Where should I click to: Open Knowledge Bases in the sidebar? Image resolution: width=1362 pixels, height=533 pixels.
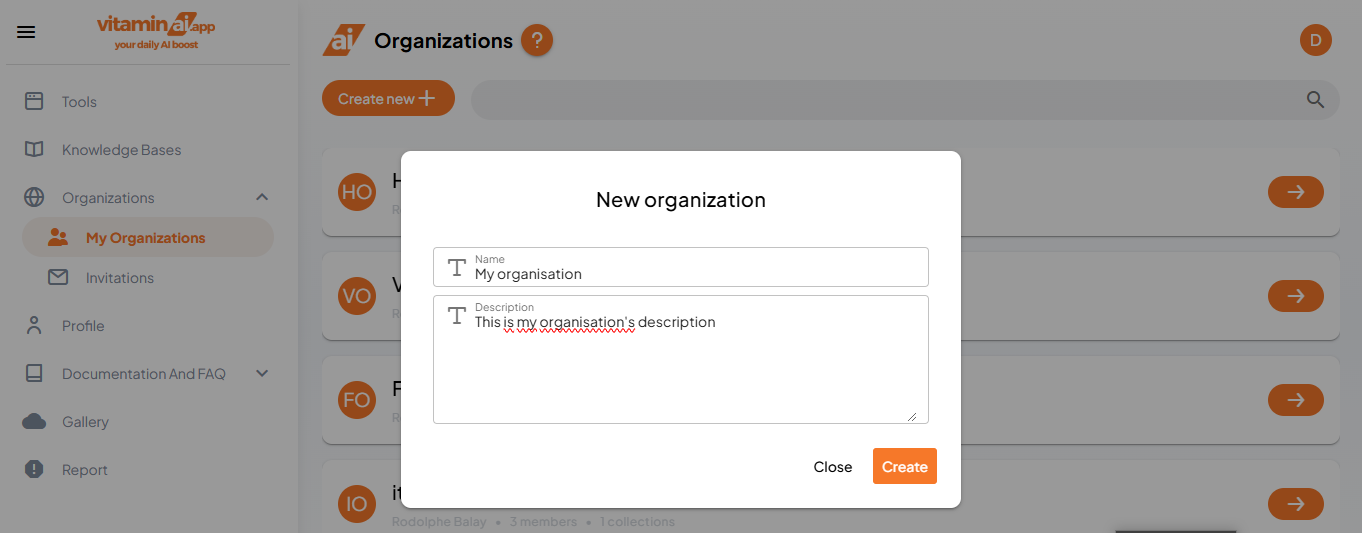point(121,150)
